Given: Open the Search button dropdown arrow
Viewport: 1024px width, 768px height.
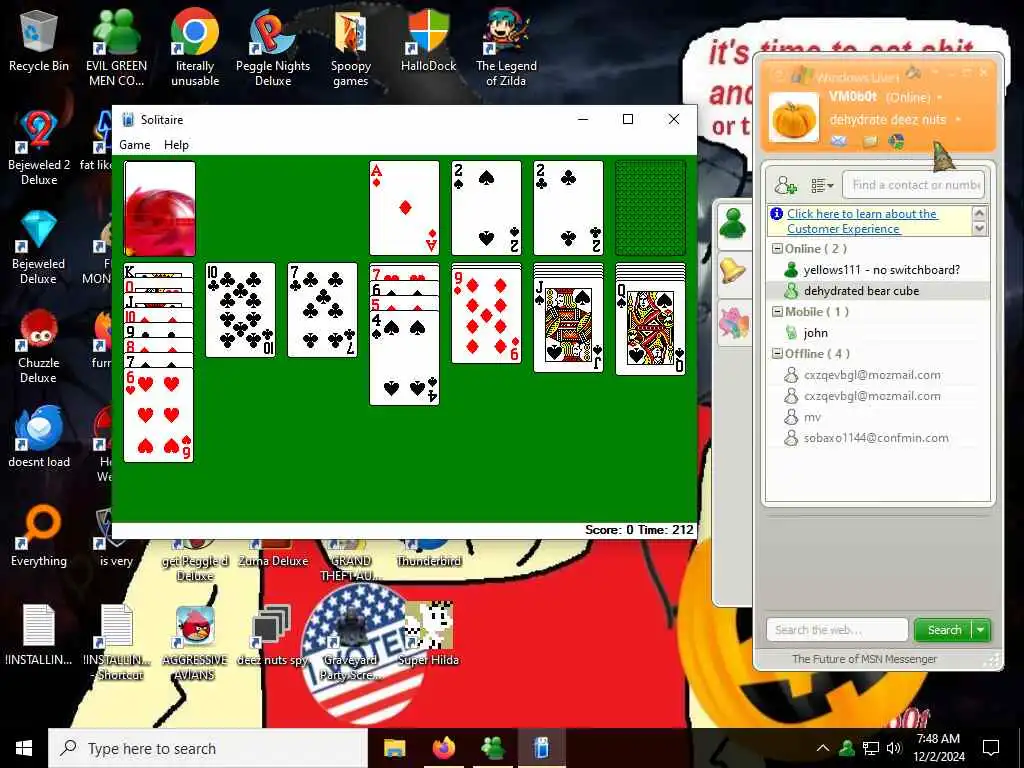Looking at the screenshot, I should click(981, 630).
